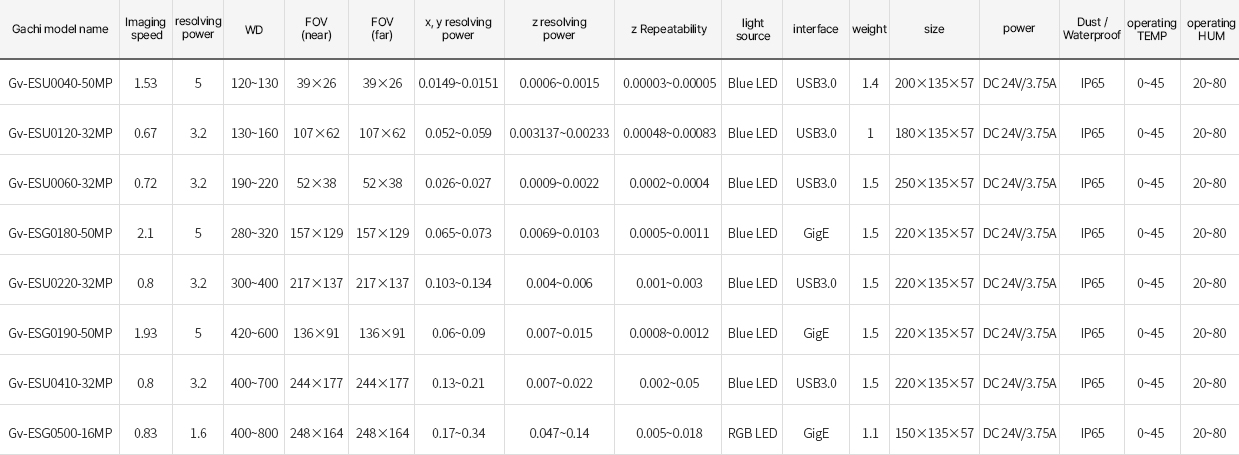Select the 150×135×57 size cell
Screen dimensions: 1239x455
pos(934,433)
